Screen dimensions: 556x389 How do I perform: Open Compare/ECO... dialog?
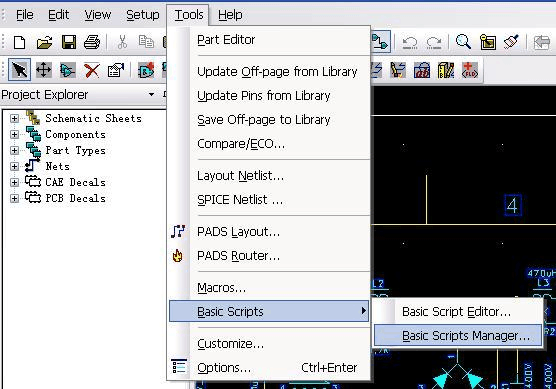click(x=269, y=144)
